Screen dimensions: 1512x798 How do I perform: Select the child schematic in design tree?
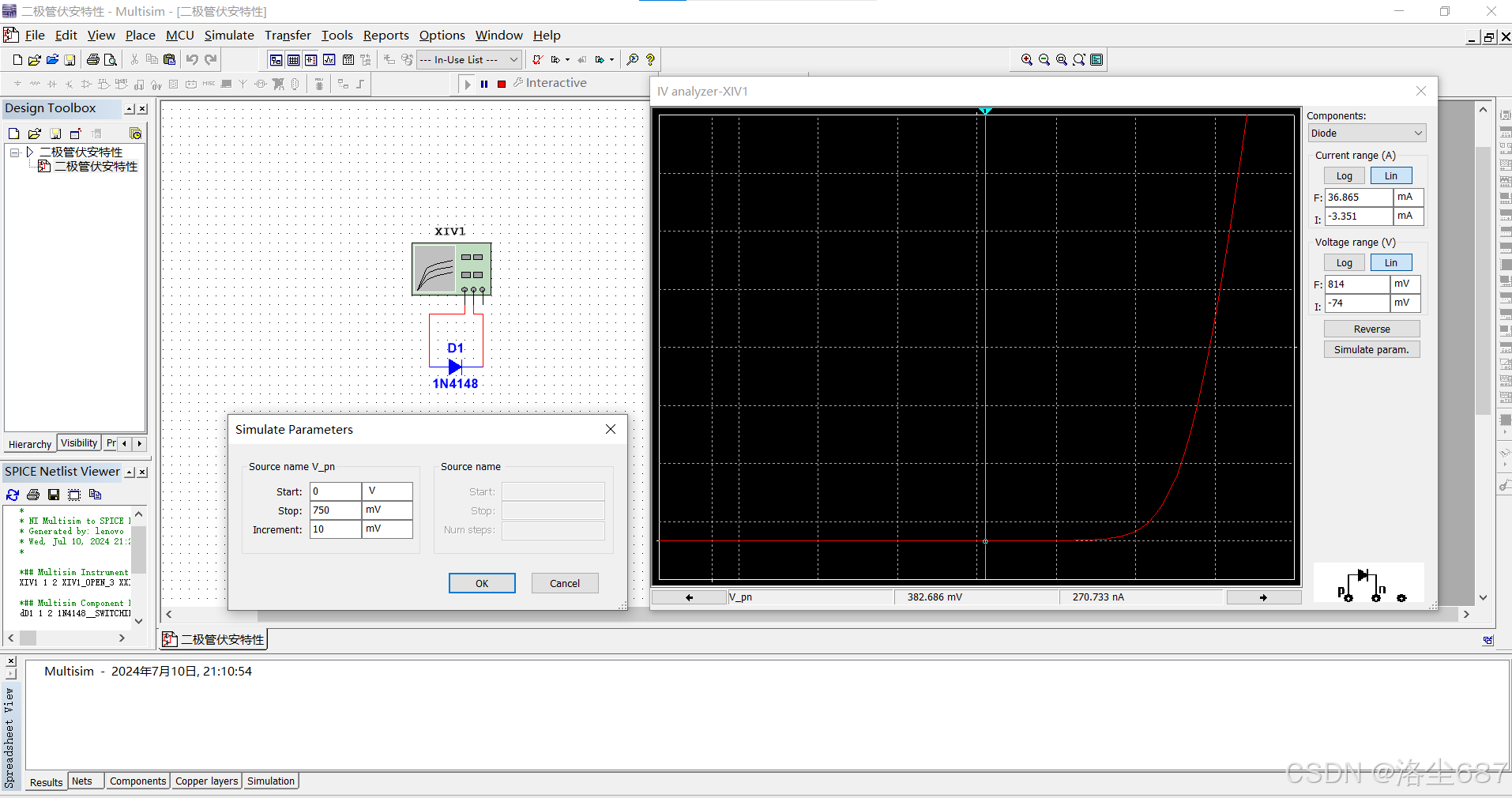coord(95,167)
